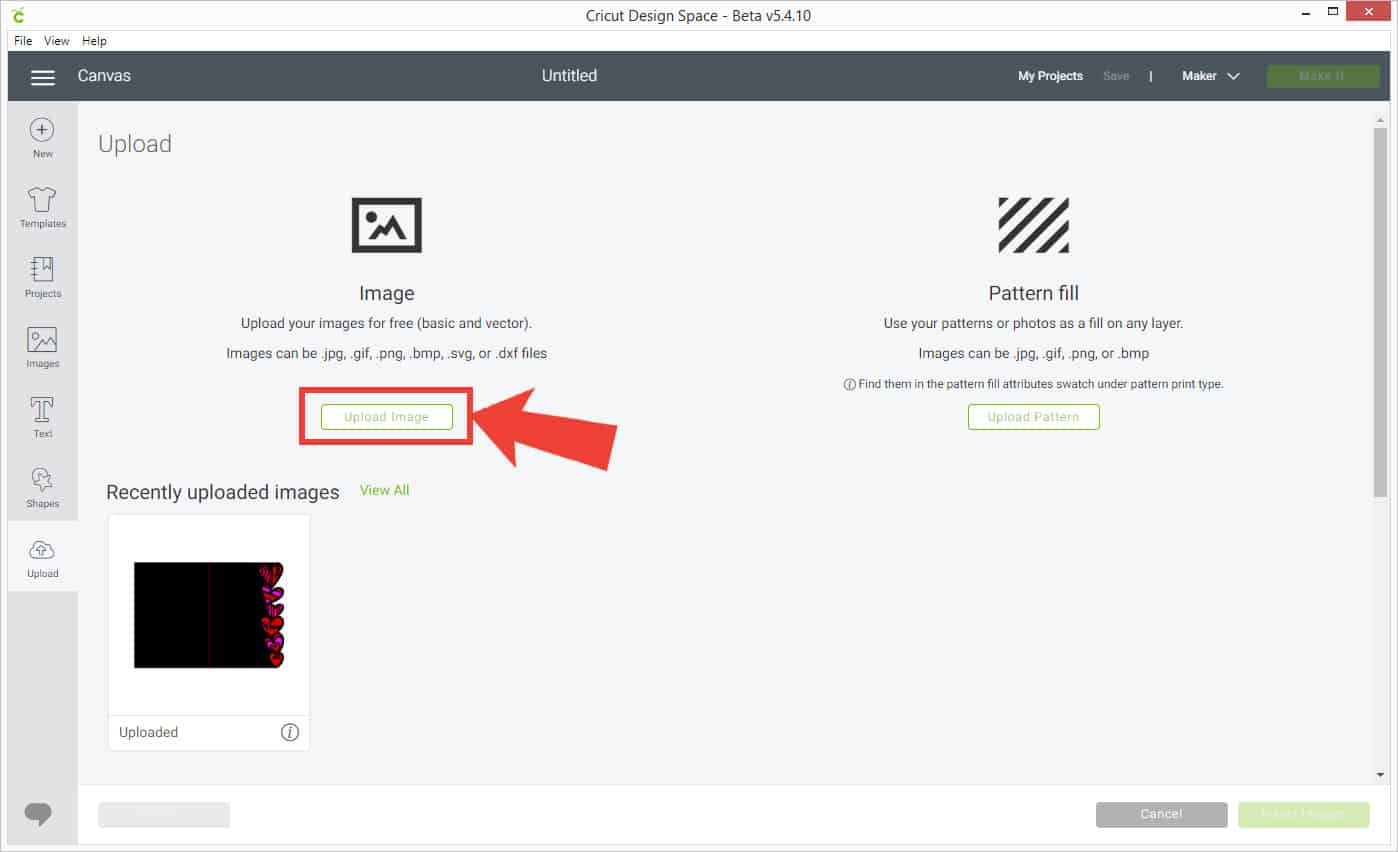Click the 'Upload' page heading

pos(135,144)
